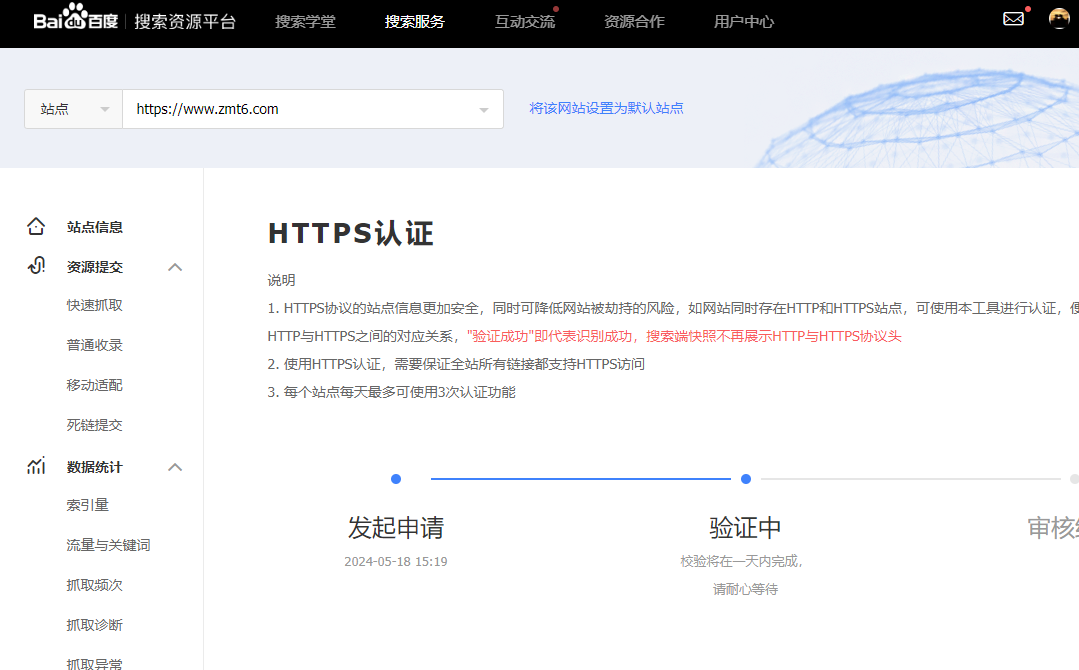Open the 站点 type dropdown
The width and height of the screenshot is (1079, 670).
click(x=74, y=109)
